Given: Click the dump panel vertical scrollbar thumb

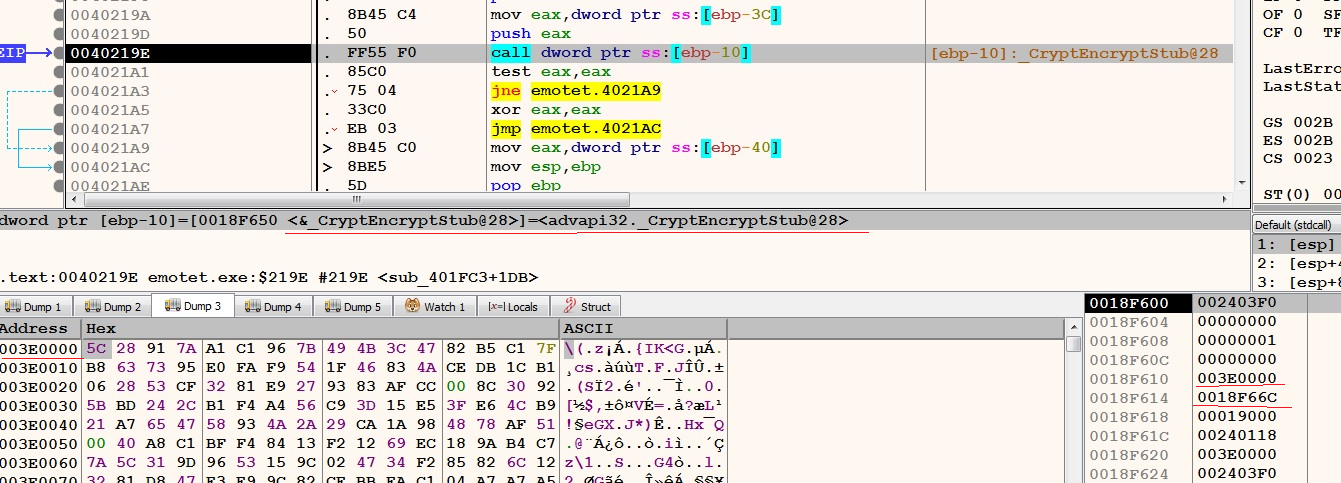Looking at the screenshot, I should 1073,344.
